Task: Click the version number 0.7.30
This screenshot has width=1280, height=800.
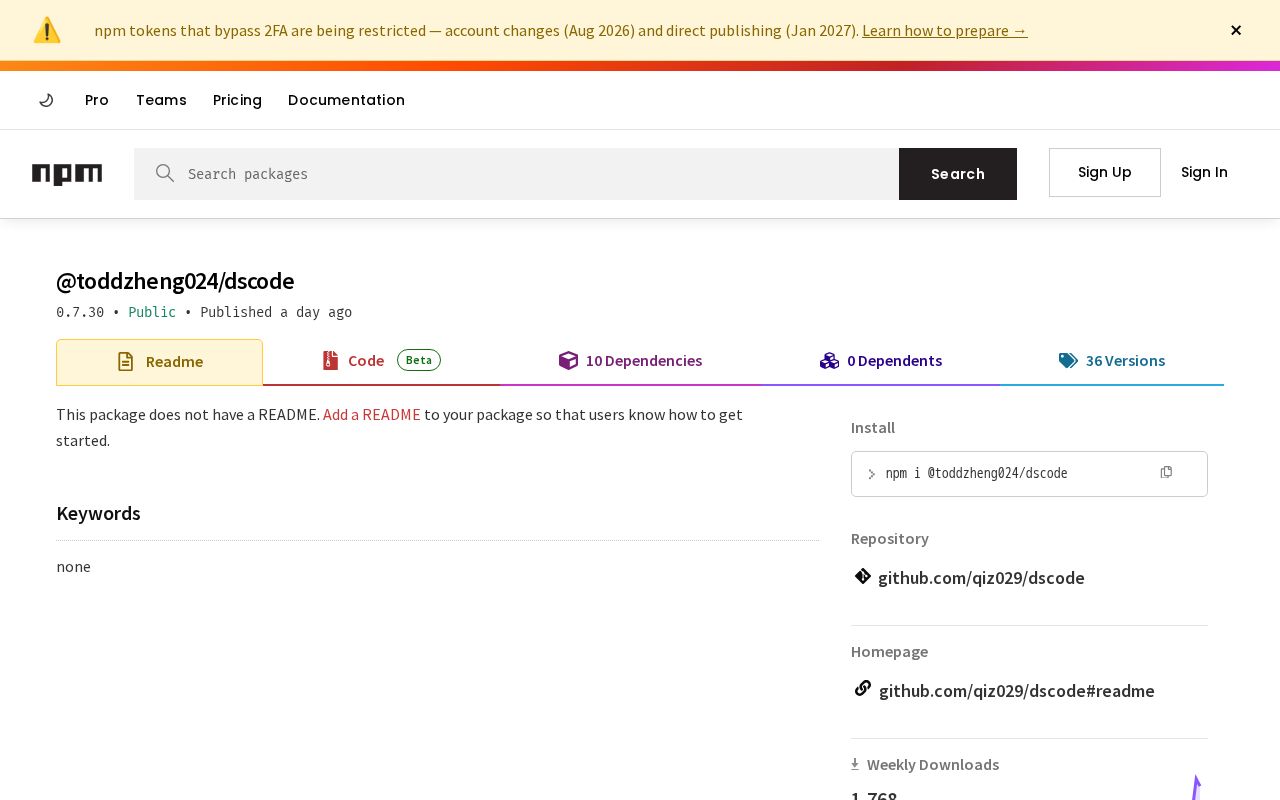Action: (80, 312)
